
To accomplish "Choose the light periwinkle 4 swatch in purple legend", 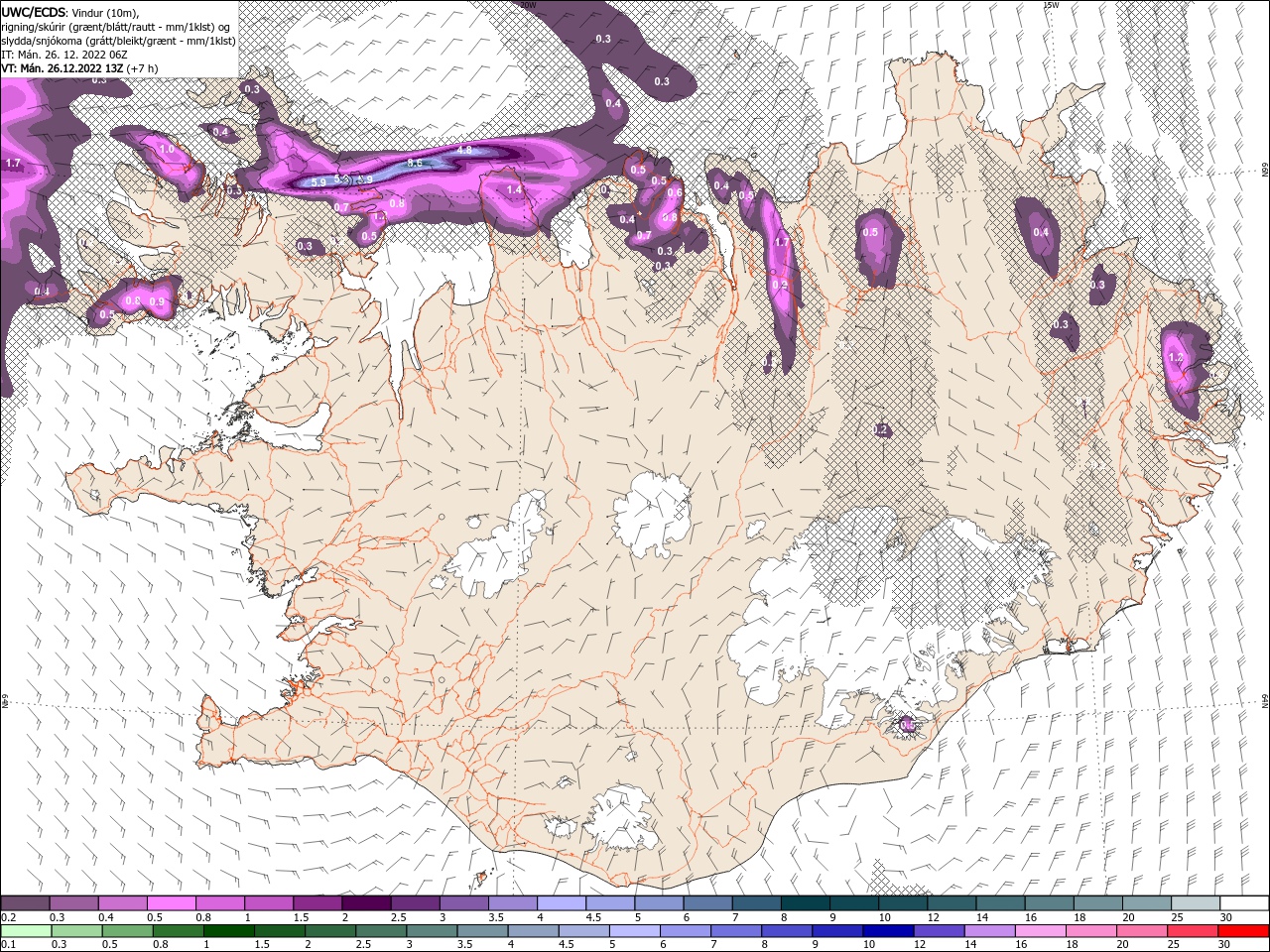I will [x=562, y=903].
